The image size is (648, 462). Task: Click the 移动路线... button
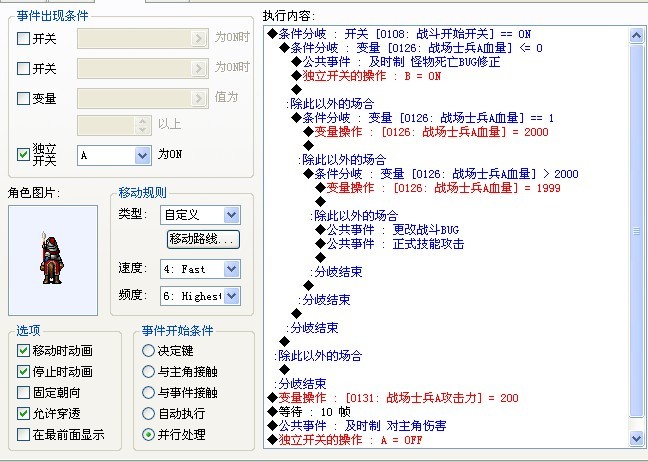[x=203, y=239]
